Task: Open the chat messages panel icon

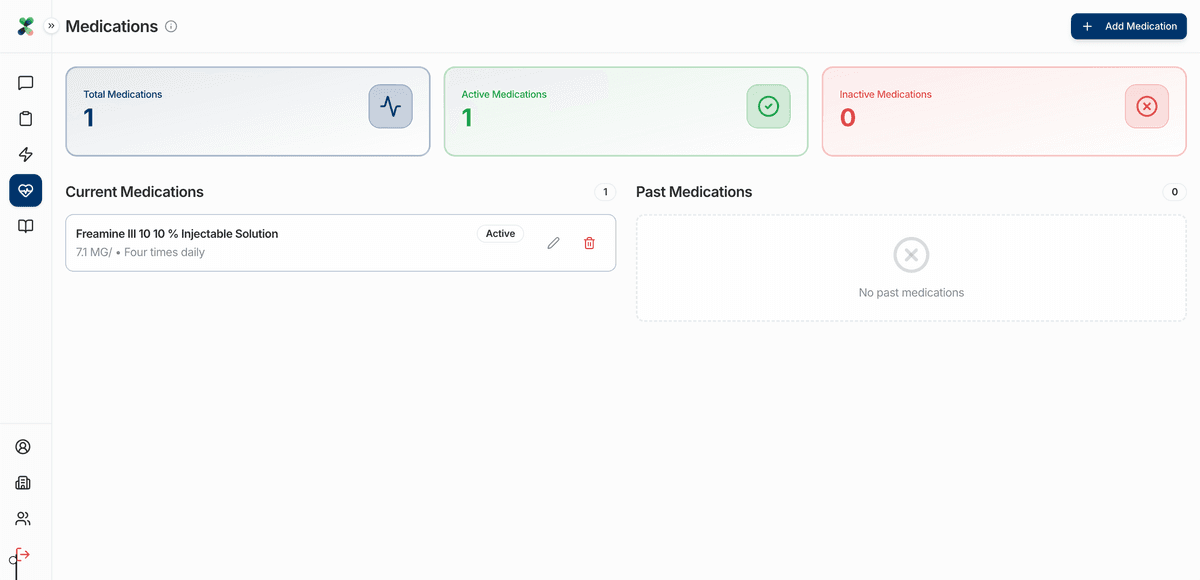Action: click(25, 82)
